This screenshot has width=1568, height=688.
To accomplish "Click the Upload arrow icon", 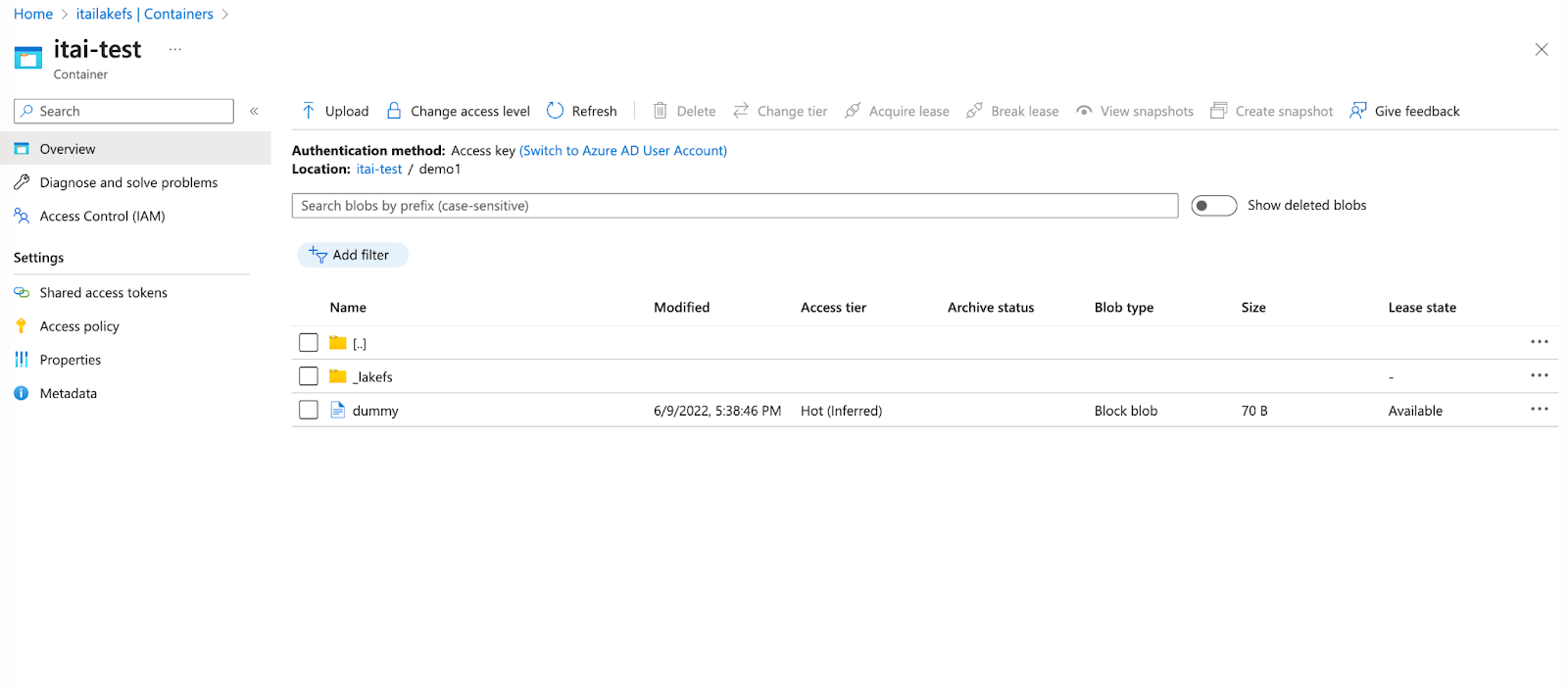I will (x=309, y=111).
